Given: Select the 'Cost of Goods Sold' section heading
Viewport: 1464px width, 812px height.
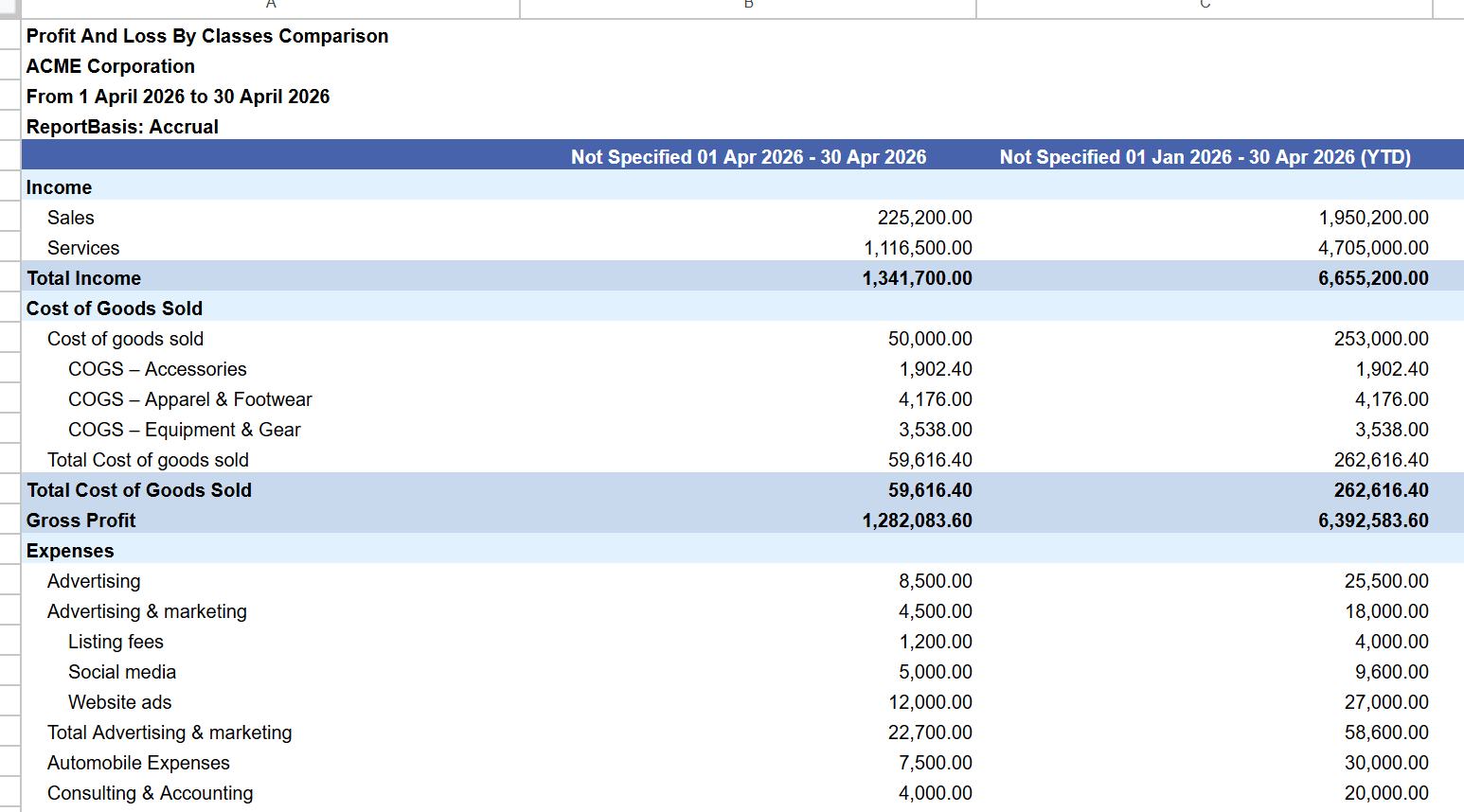Looking at the screenshot, I should click(115, 309).
